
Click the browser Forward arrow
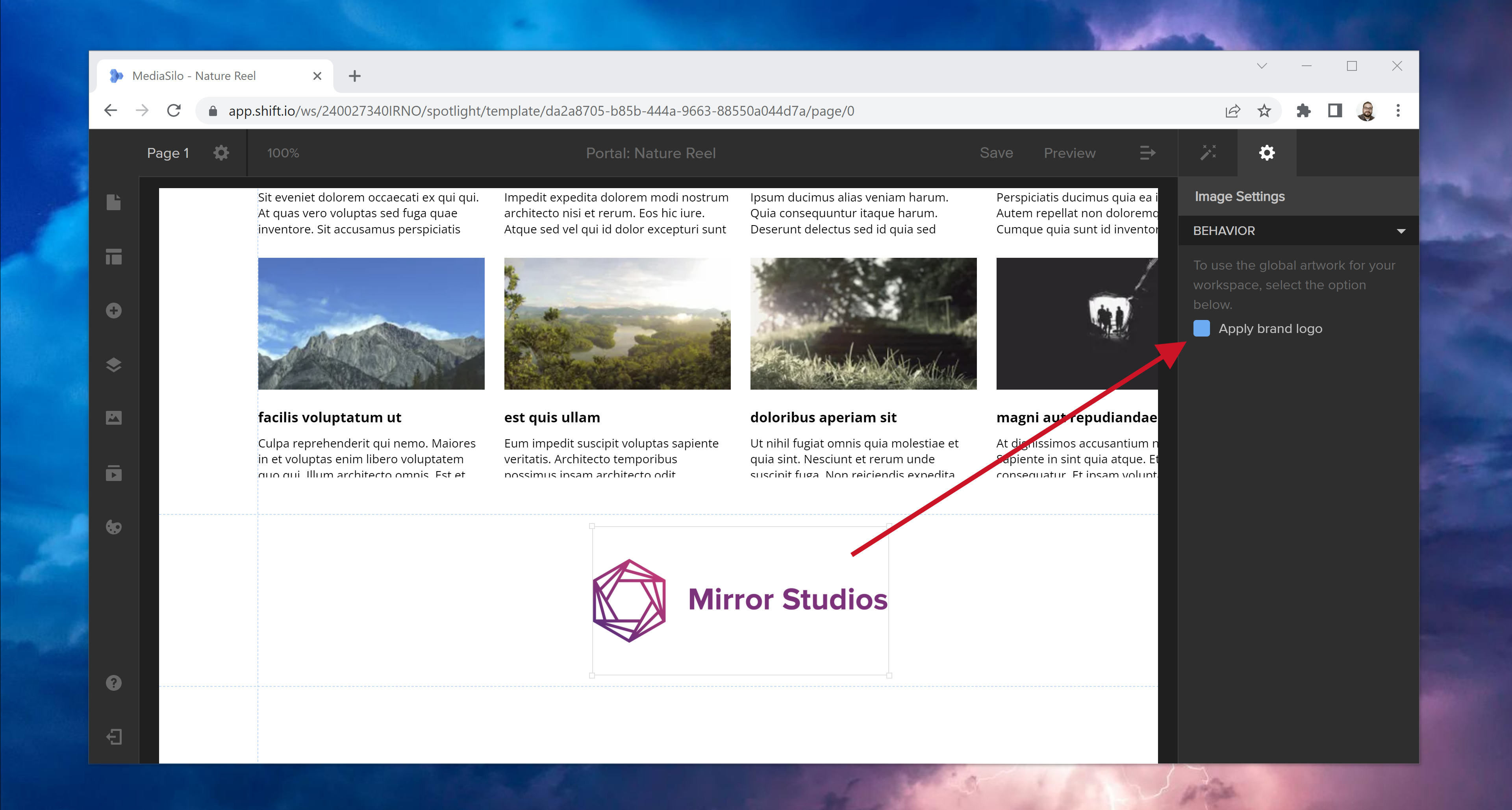[x=142, y=111]
